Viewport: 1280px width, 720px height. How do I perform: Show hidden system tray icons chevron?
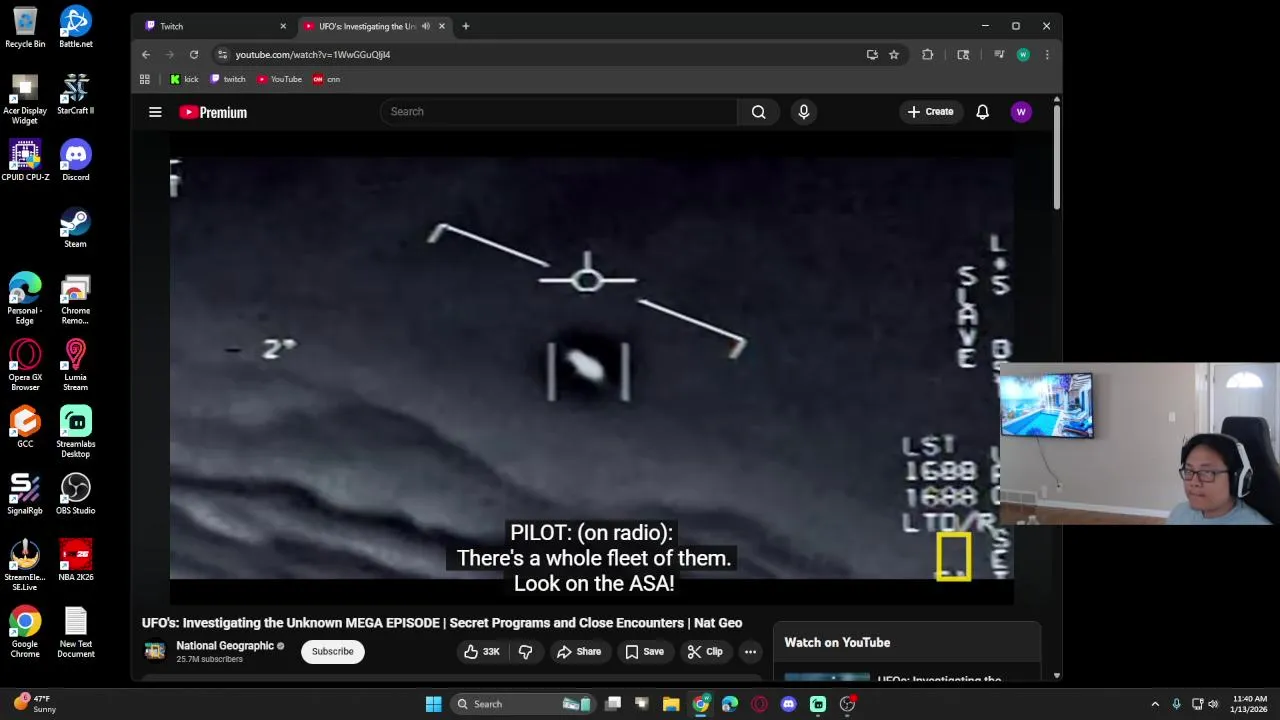tap(1155, 704)
